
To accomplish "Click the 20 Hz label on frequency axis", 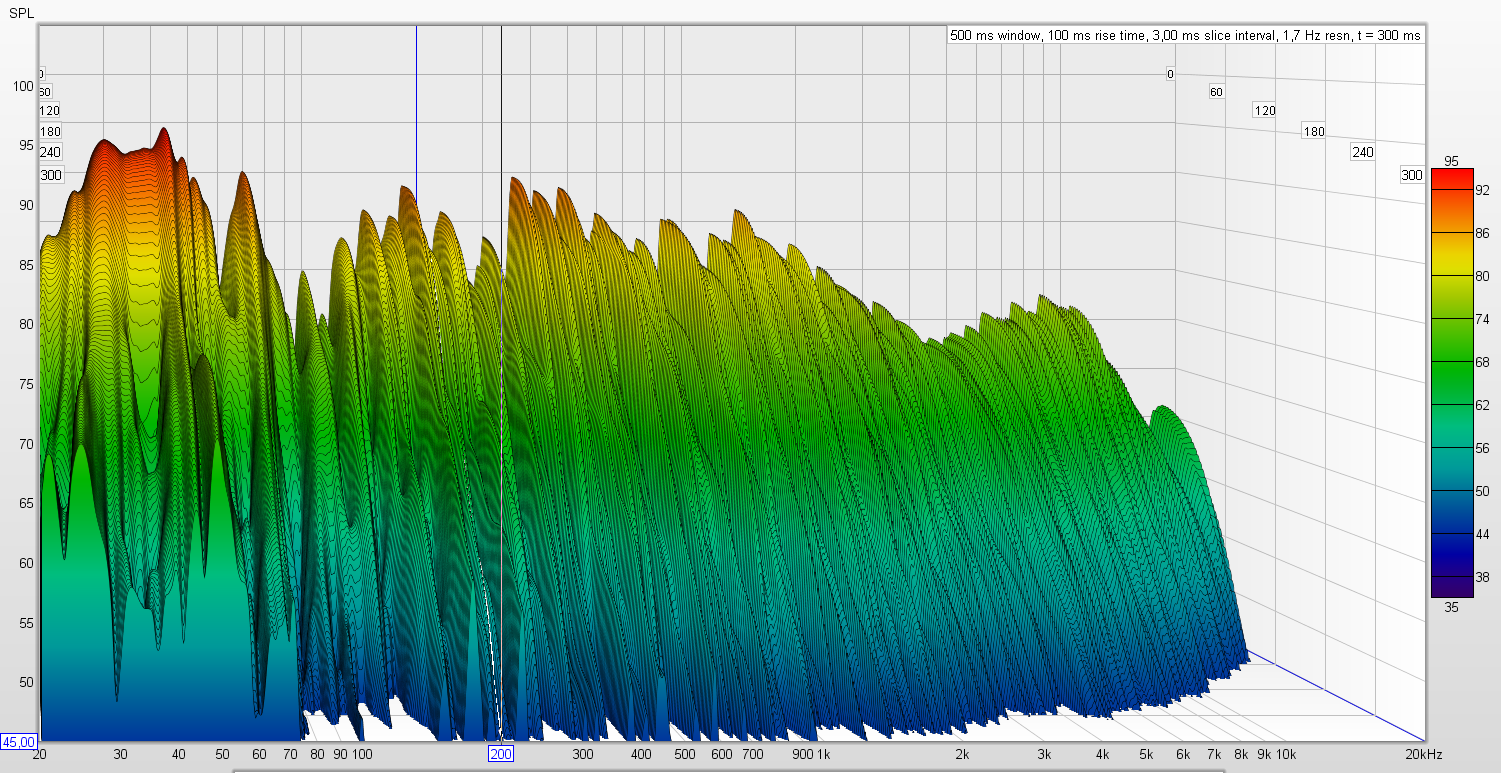I will click(x=40, y=754).
